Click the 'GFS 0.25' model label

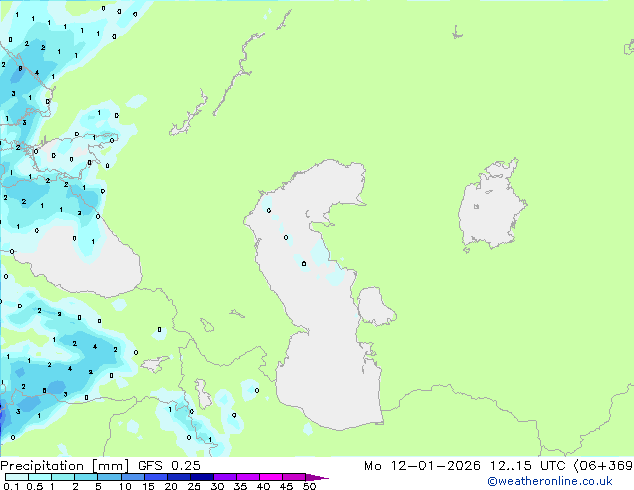pos(169,466)
